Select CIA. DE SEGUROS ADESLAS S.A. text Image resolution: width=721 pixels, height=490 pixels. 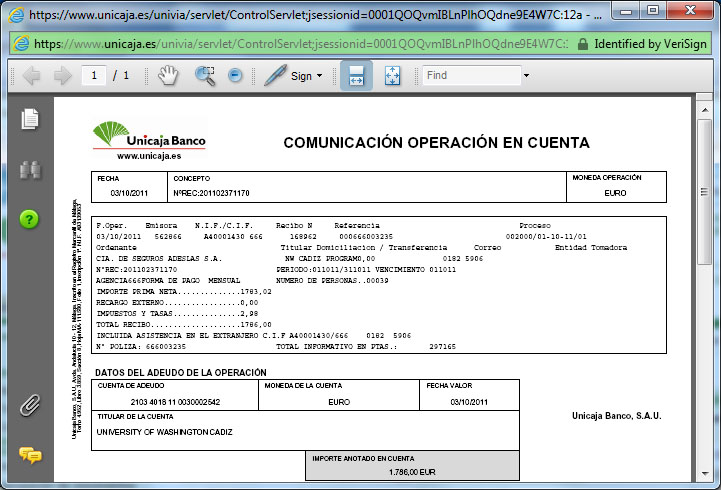(x=159, y=259)
